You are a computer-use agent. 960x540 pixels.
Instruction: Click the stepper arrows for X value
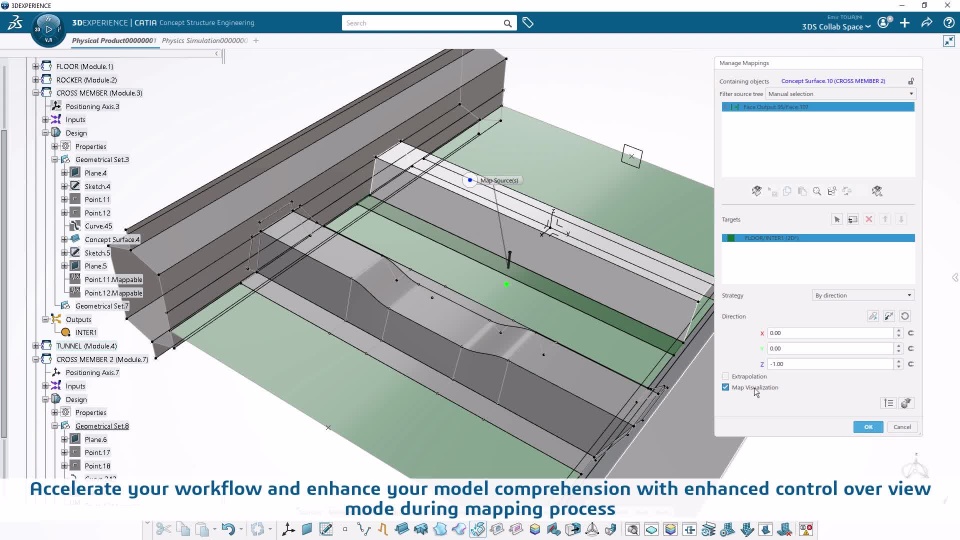[898, 333]
